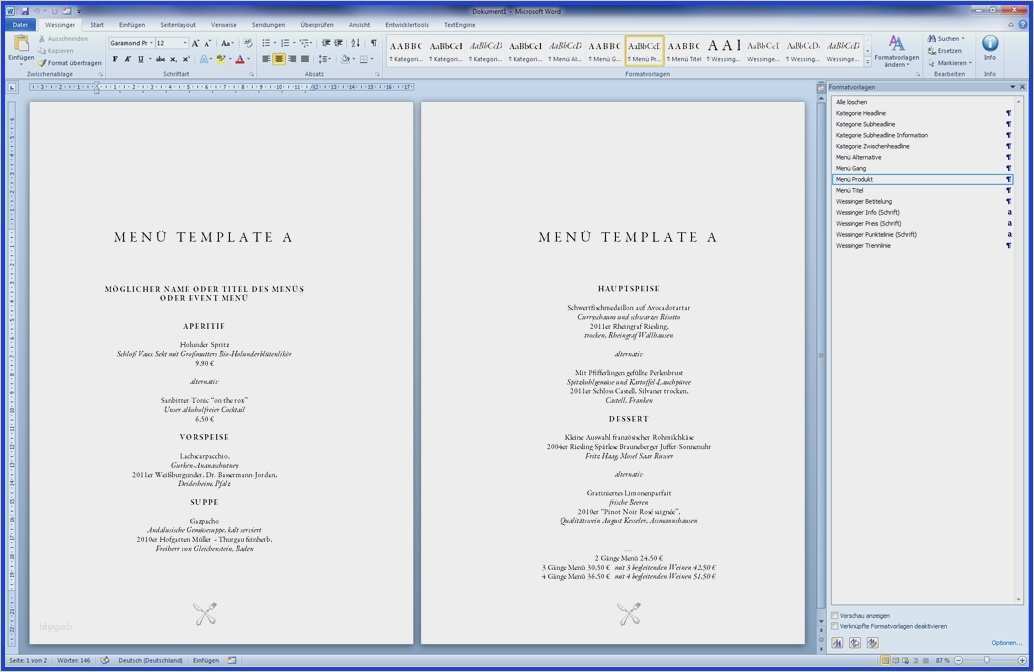
Task: Switch to print layout view in status bar
Action: tap(886, 661)
